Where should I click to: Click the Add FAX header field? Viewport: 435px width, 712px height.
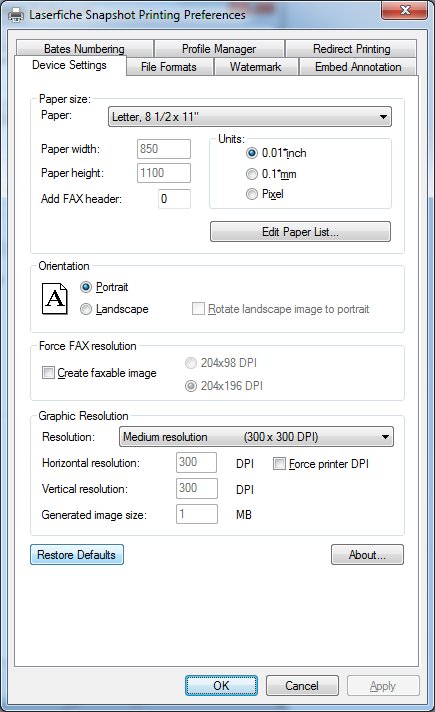coord(174,199)
